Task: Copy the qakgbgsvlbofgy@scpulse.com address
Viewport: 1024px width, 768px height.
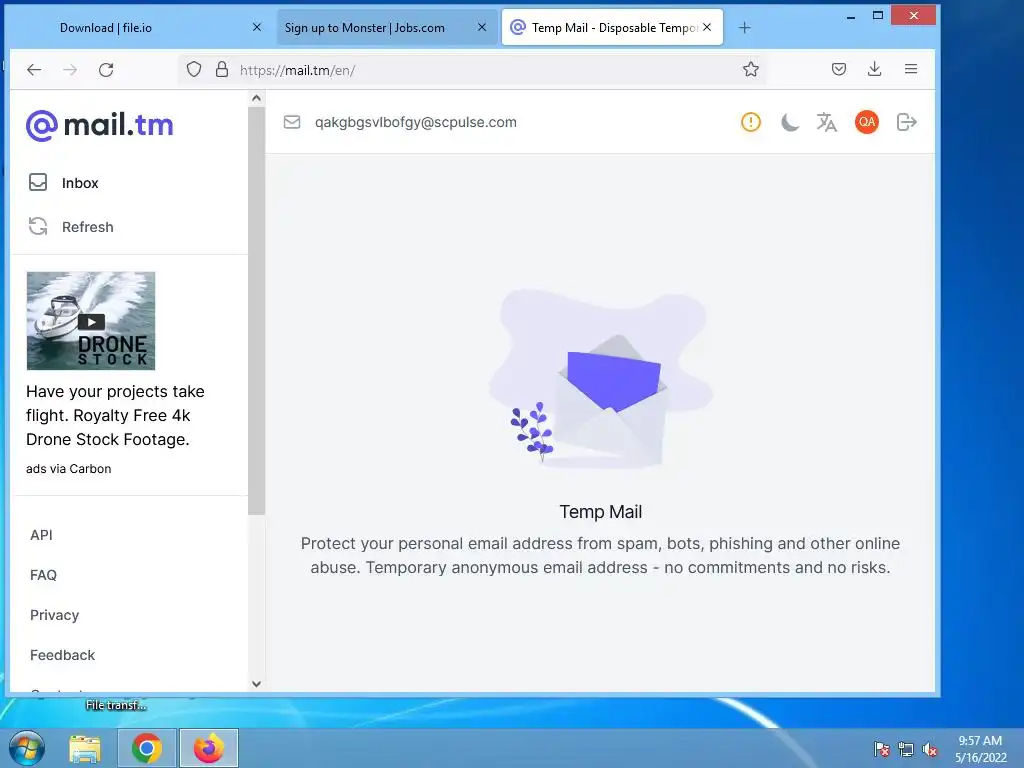Action: [x=415, y=122]
